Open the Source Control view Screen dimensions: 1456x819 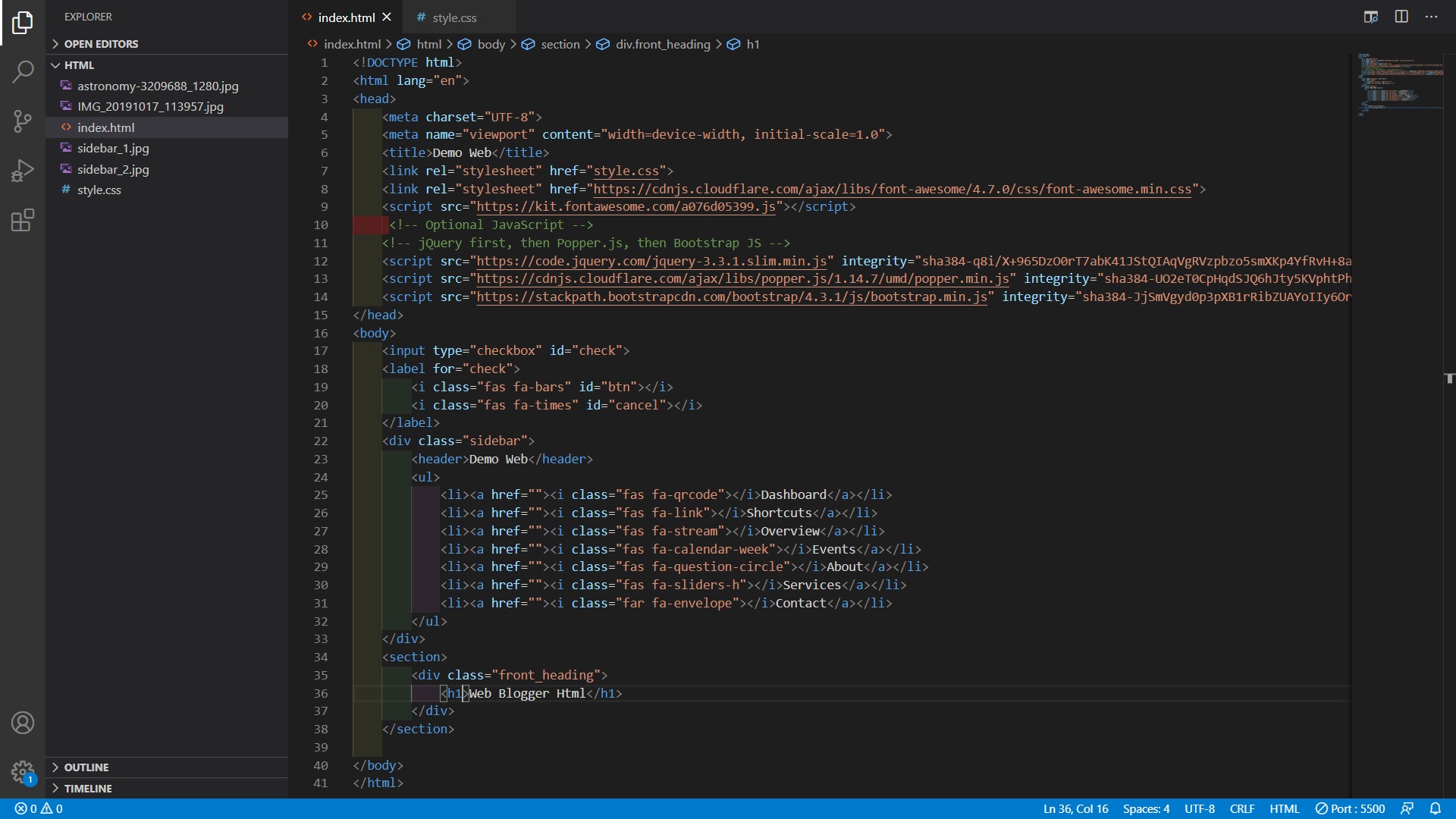[x=23, y=121]
